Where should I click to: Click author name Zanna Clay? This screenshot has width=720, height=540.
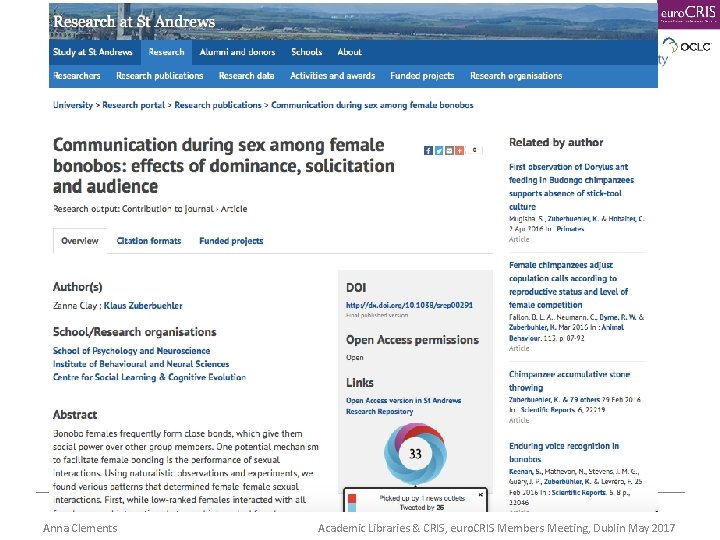pos(75,305)
